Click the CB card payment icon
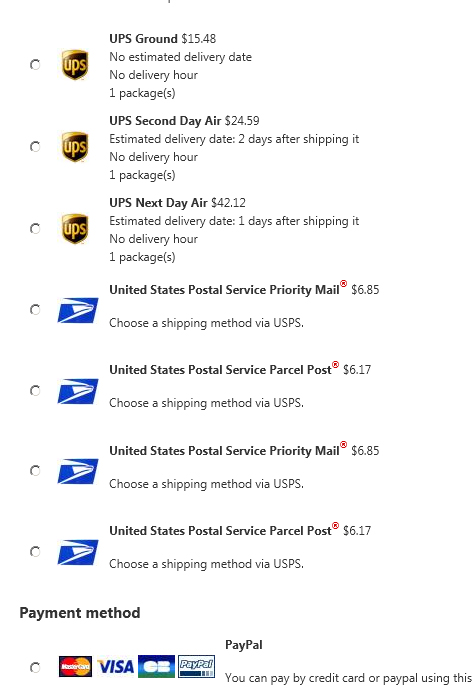474x699 pixels. pos(157,666)
